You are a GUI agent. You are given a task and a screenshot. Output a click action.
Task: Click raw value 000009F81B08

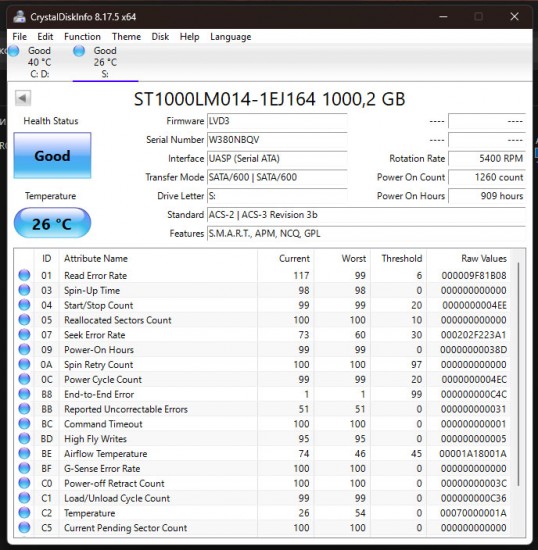pyautogui.click(x=474, y=275)
